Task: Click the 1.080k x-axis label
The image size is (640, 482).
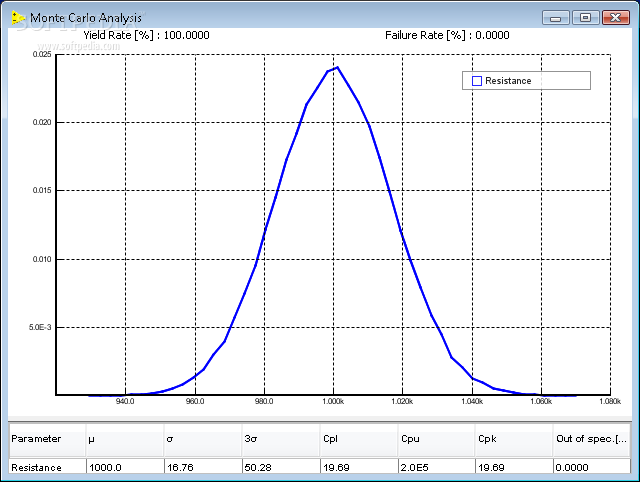Action: (x=610, y=402)
